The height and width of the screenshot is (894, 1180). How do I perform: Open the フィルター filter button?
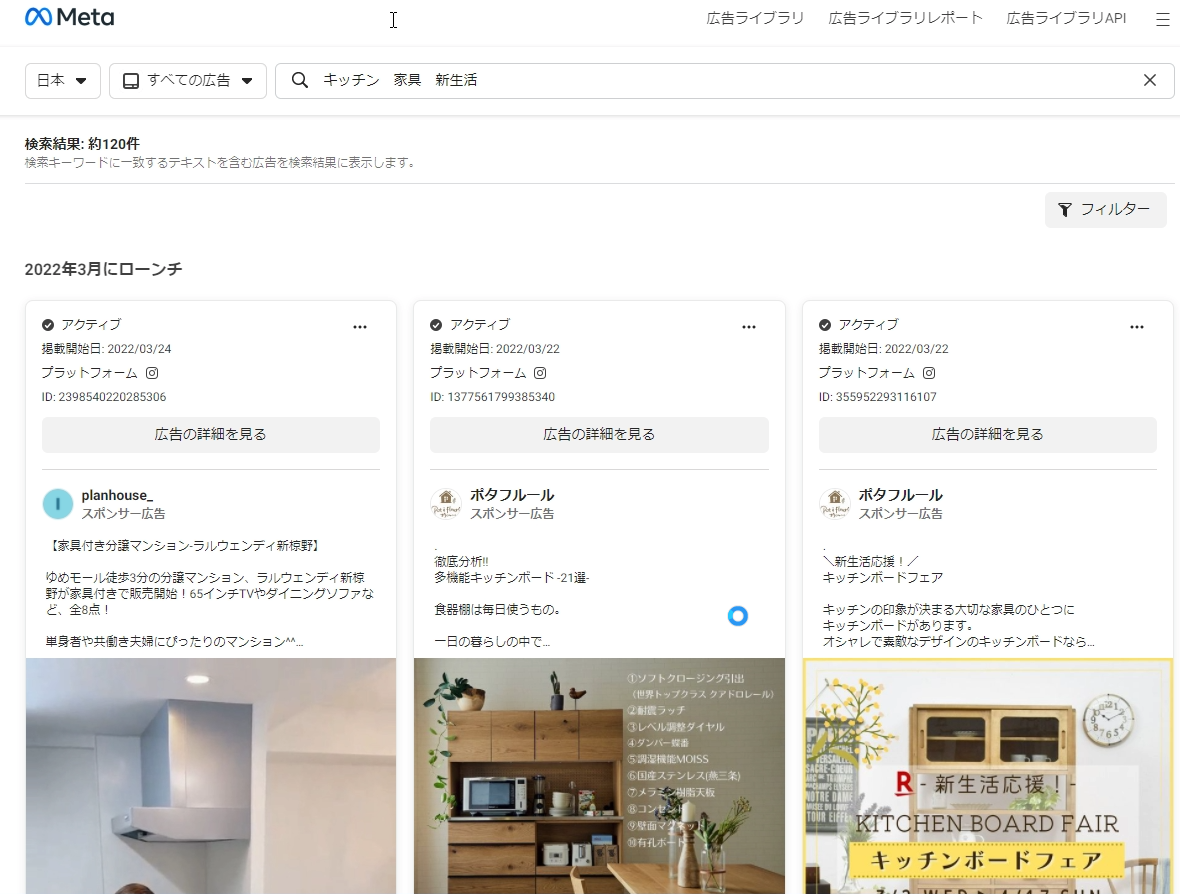coord(1105,210)
